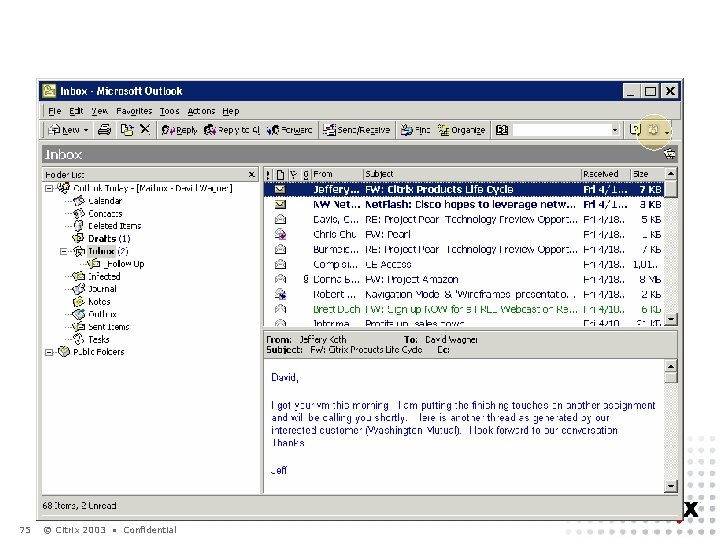The width and height of the screenshot is (720, 540).
Task: Select the 'FW: Pearl' message from Chris
Action: pyautogui.click(x=464, y=234)
